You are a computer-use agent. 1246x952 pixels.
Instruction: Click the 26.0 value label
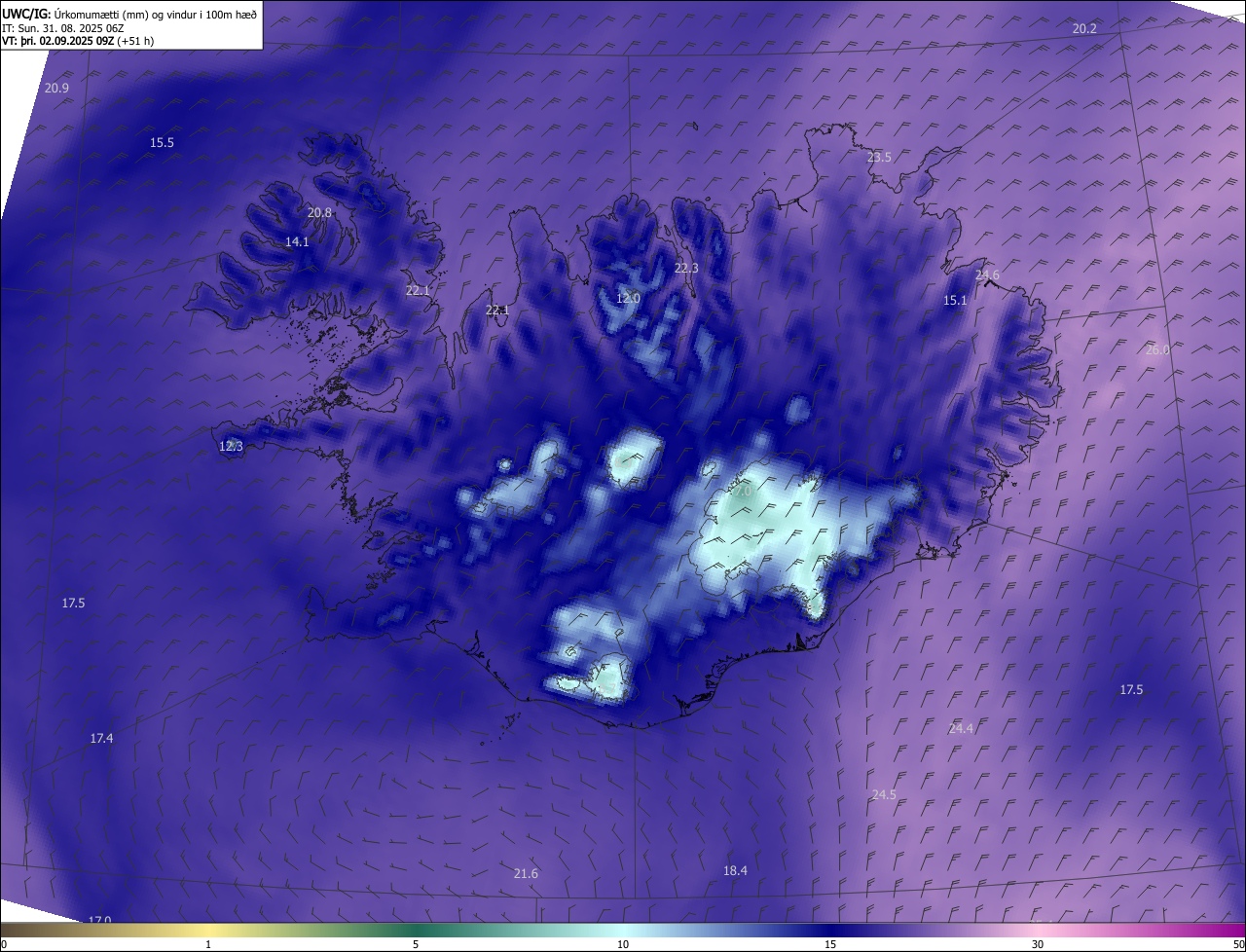pyautogui.click(x=1157, y=350)
